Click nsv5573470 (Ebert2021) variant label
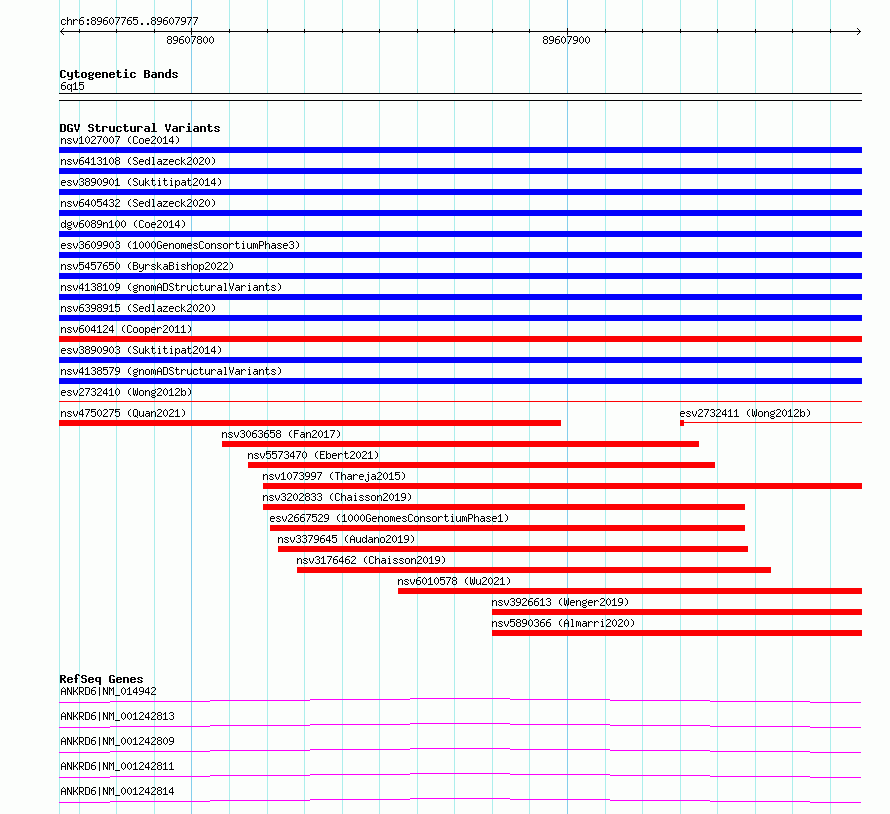 click(313, 455)
